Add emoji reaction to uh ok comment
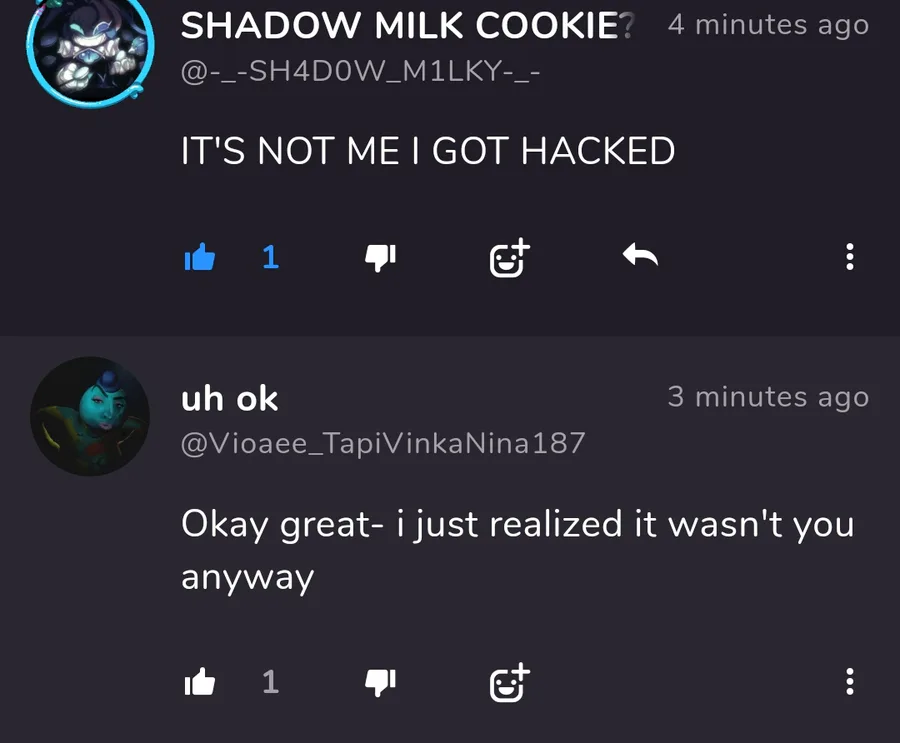Viewport: 900px width, 743px height. click(510, 682)
